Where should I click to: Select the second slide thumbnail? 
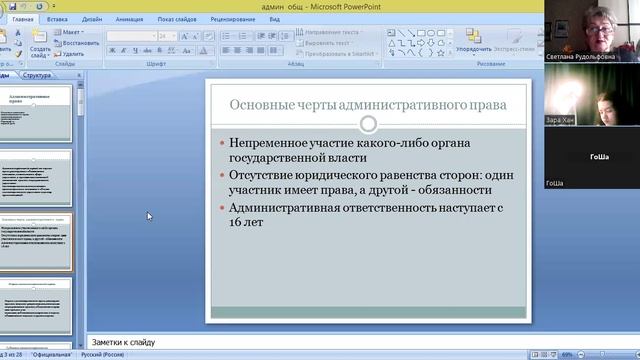click(x=36, y=178)
